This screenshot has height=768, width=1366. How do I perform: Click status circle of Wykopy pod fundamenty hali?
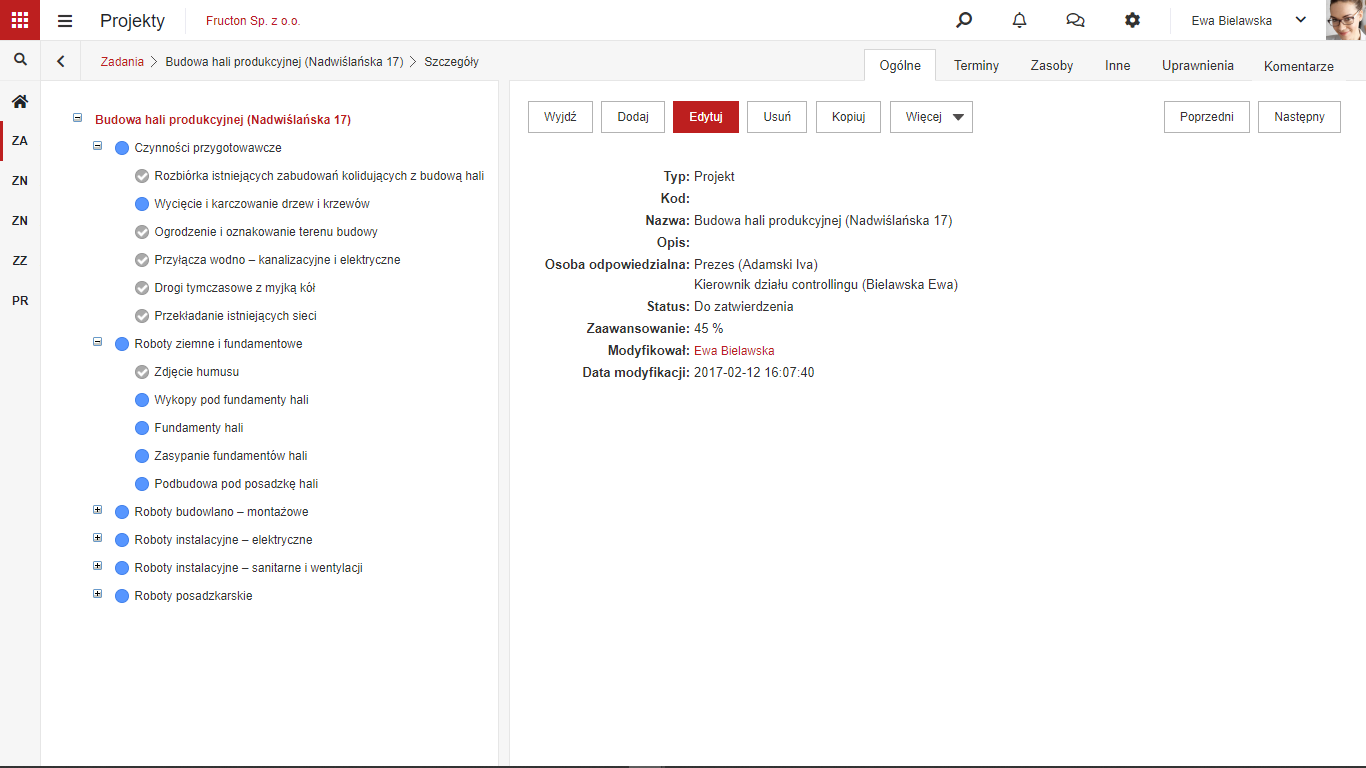coord(142,400)
